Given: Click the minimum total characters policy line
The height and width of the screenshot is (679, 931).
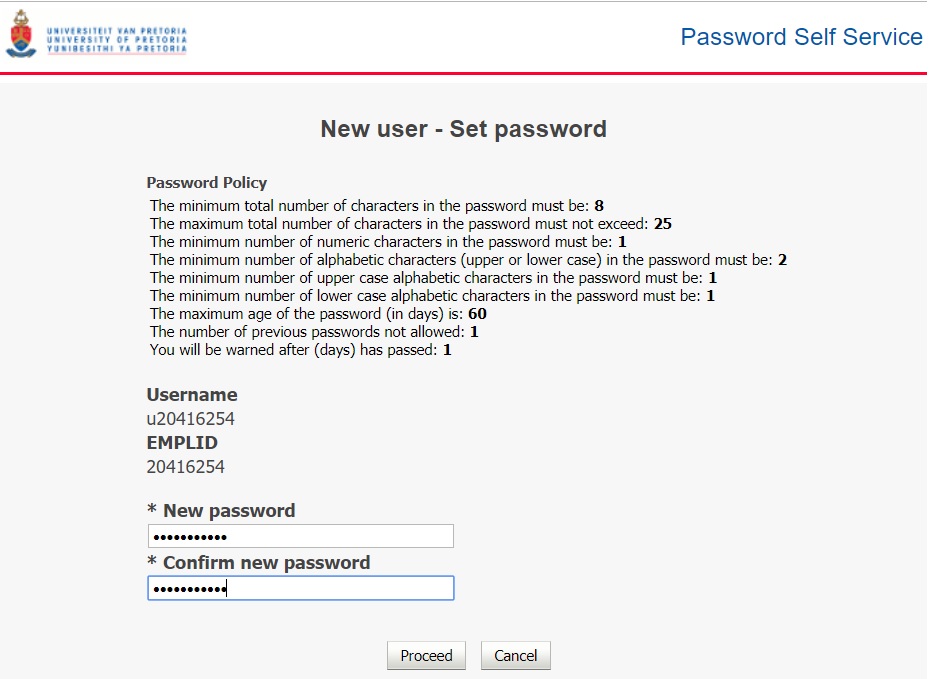Looking at the screenshot, I should (x=376, y=206).
